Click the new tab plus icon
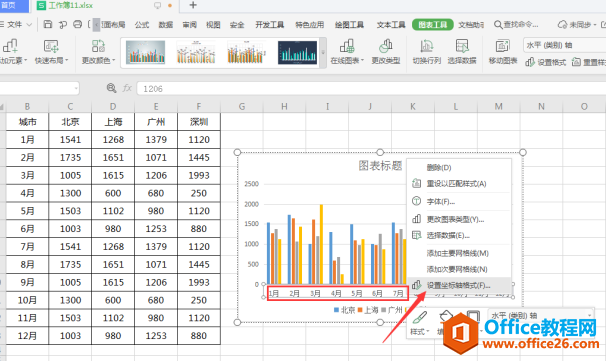 click(193, 5)
